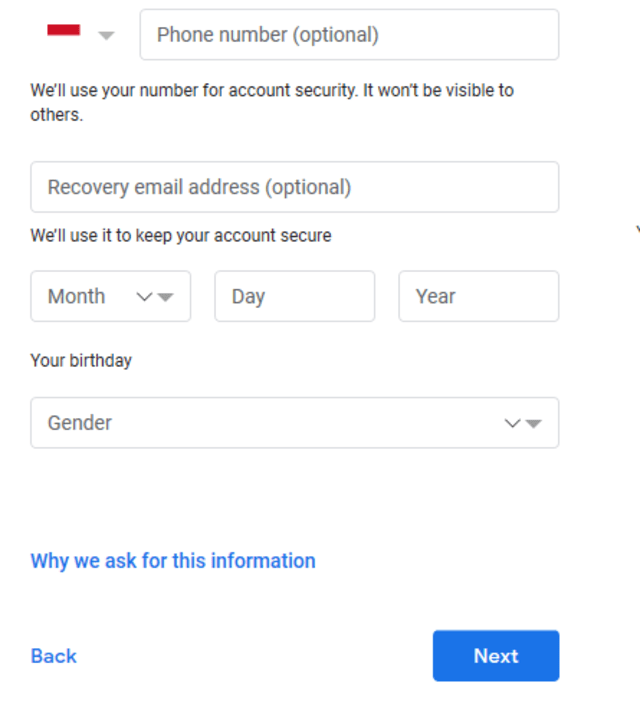Open the Month dropdown
Viewport: 640px width, 715px height.
pos(110,296)
